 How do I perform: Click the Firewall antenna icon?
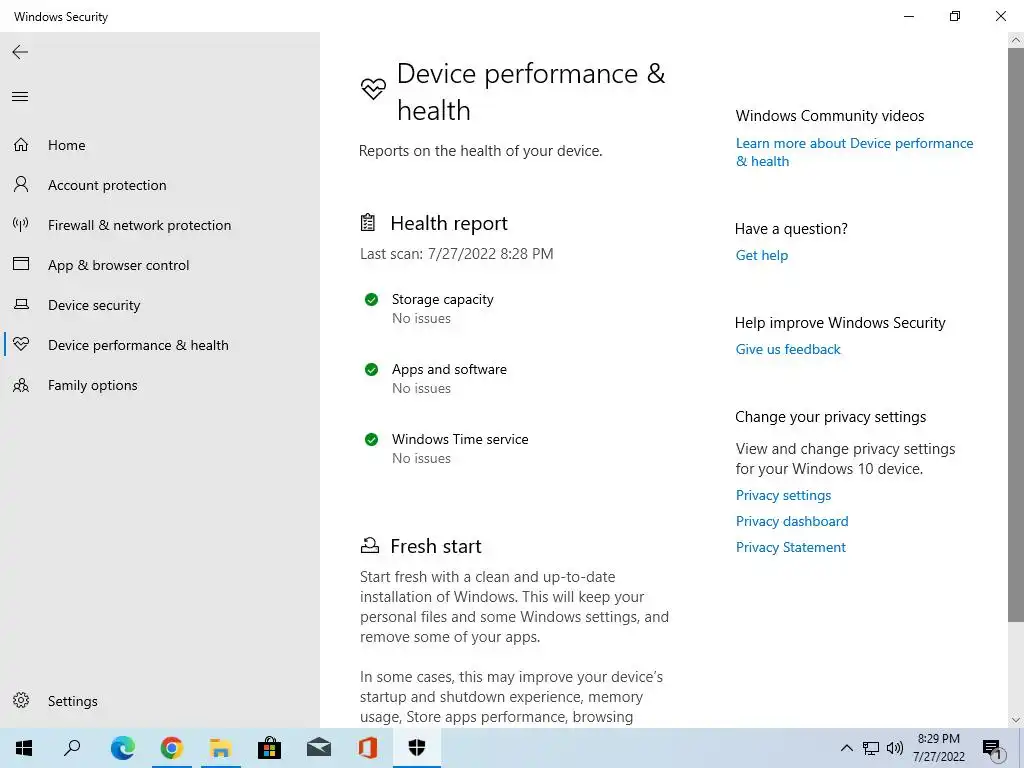click(21, 225)
